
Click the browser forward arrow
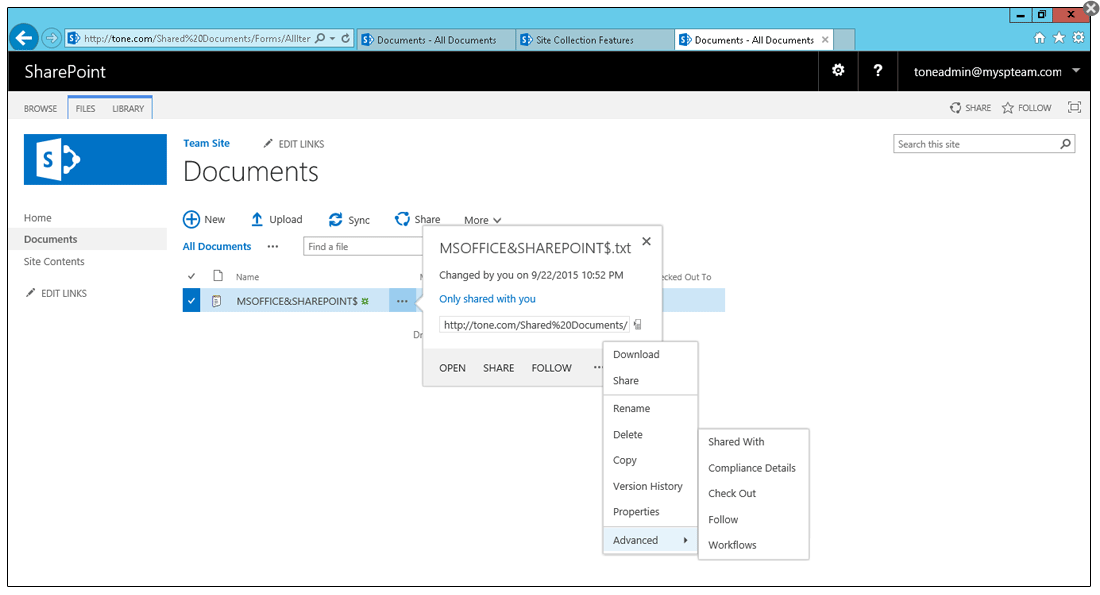(51, 38)
